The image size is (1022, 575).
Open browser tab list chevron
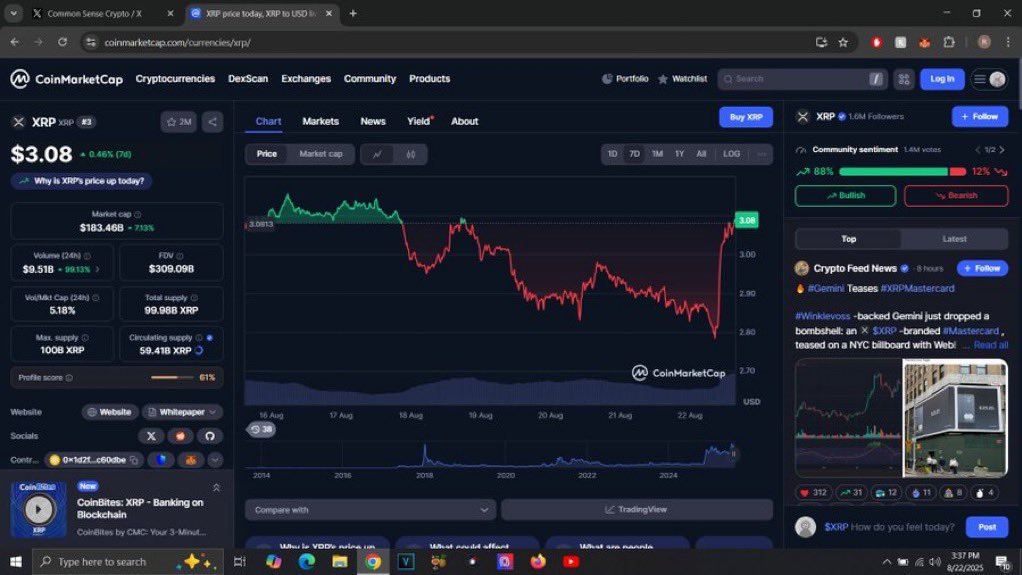click(13, 13)
